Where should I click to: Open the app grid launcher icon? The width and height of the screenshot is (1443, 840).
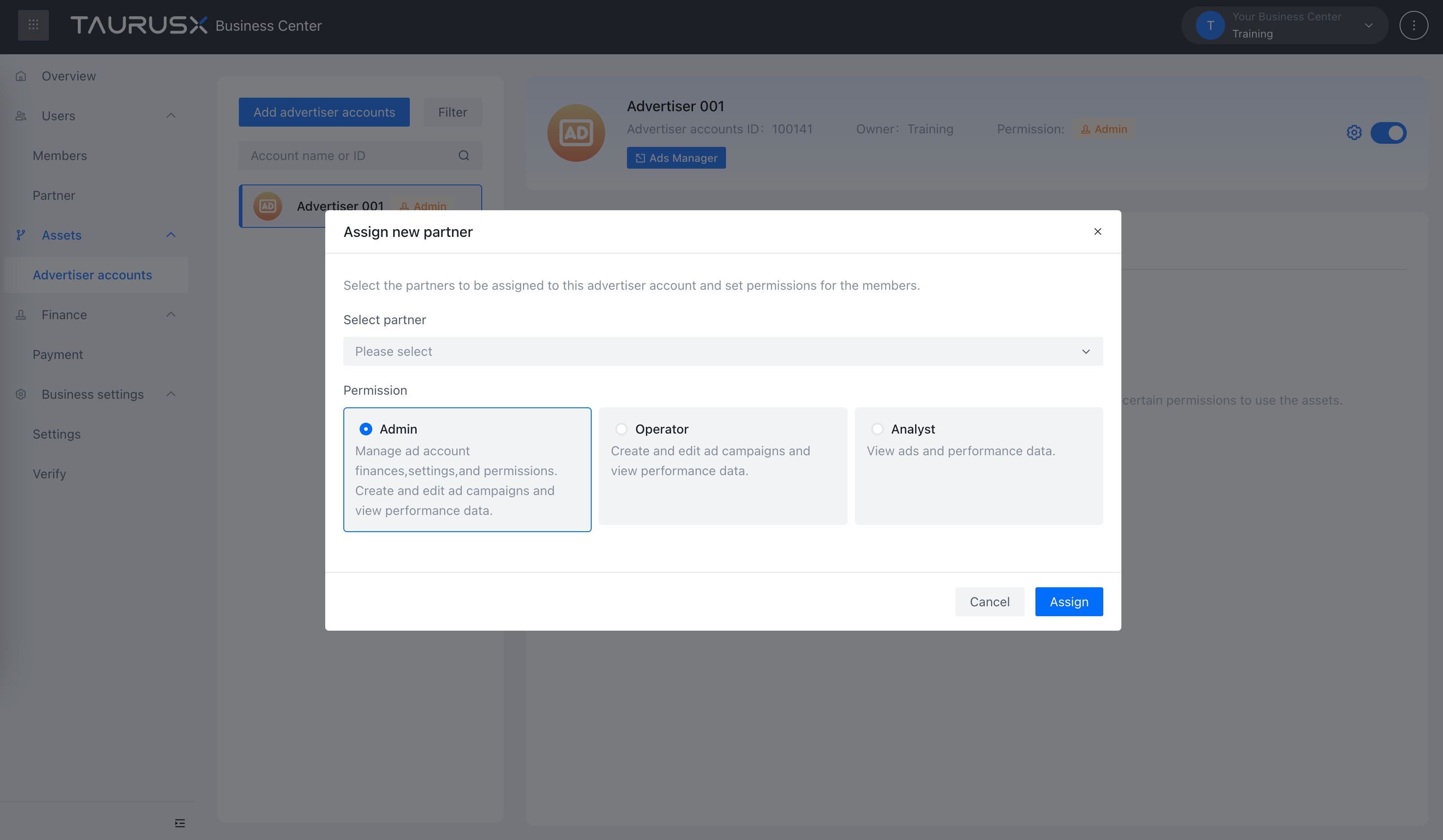click(x=33, y=25)
